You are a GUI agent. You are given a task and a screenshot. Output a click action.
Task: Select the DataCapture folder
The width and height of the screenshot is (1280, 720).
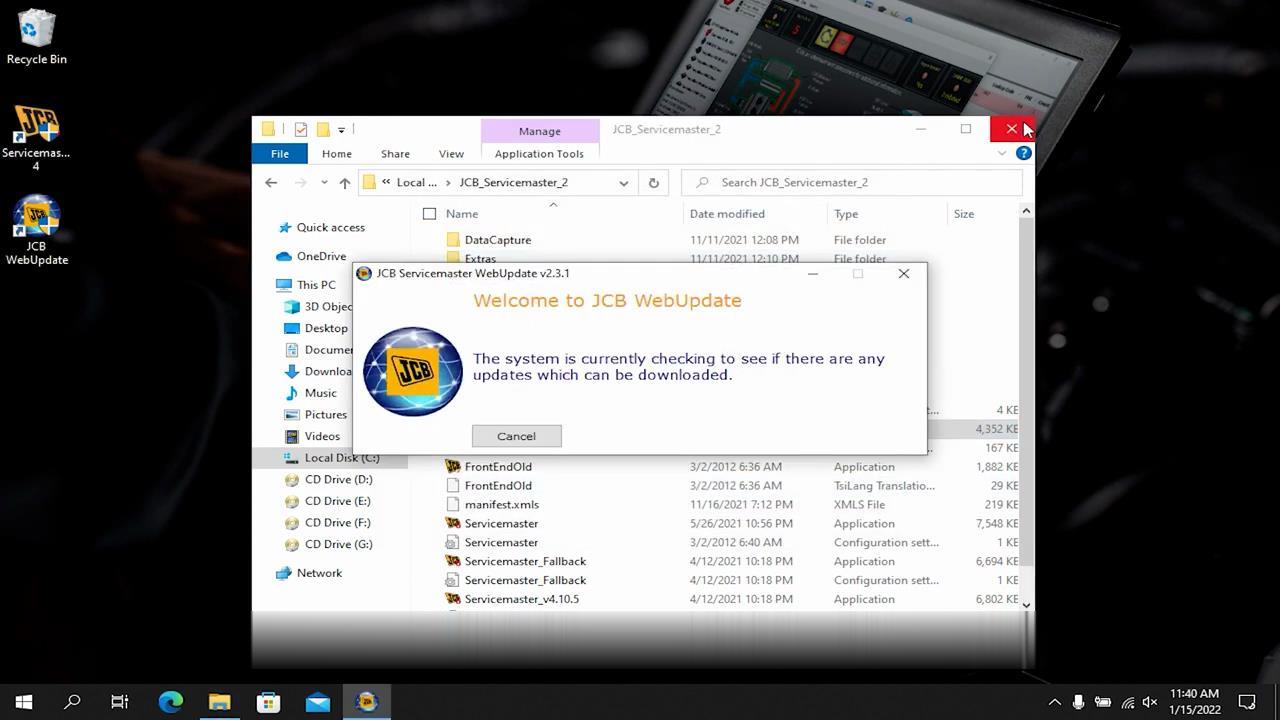tap(498, 240)
